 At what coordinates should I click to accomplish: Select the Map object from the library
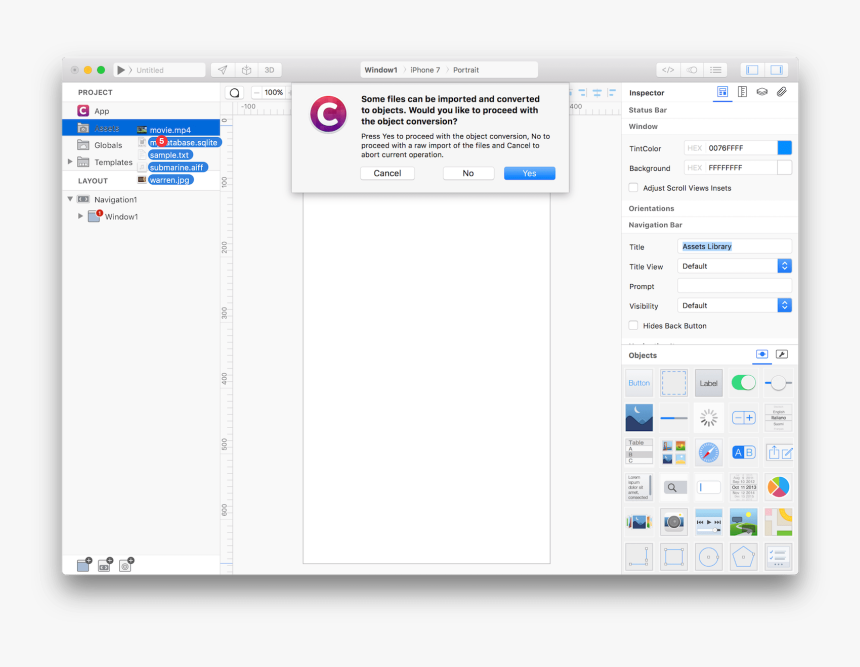[x=778, y=521]
